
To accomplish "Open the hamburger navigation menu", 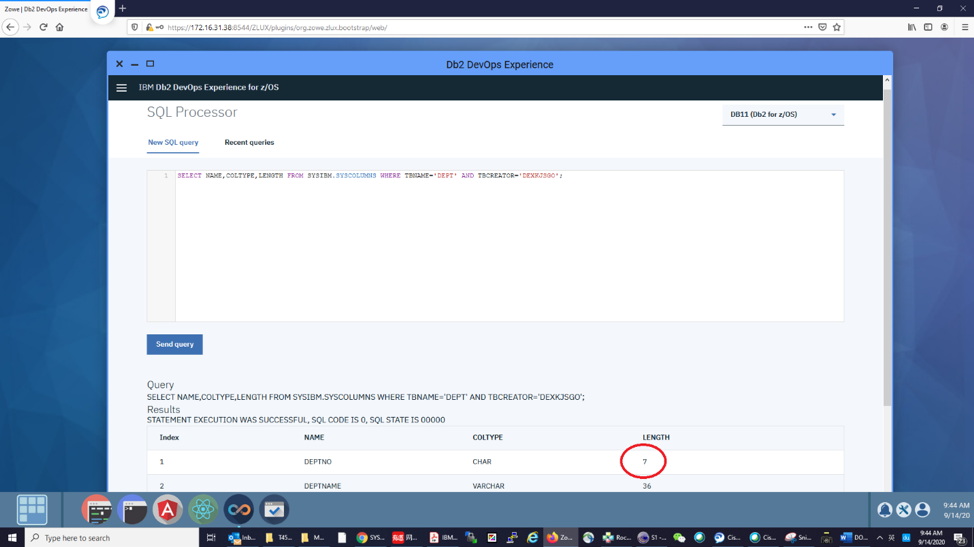I will [x=121, y=88].
